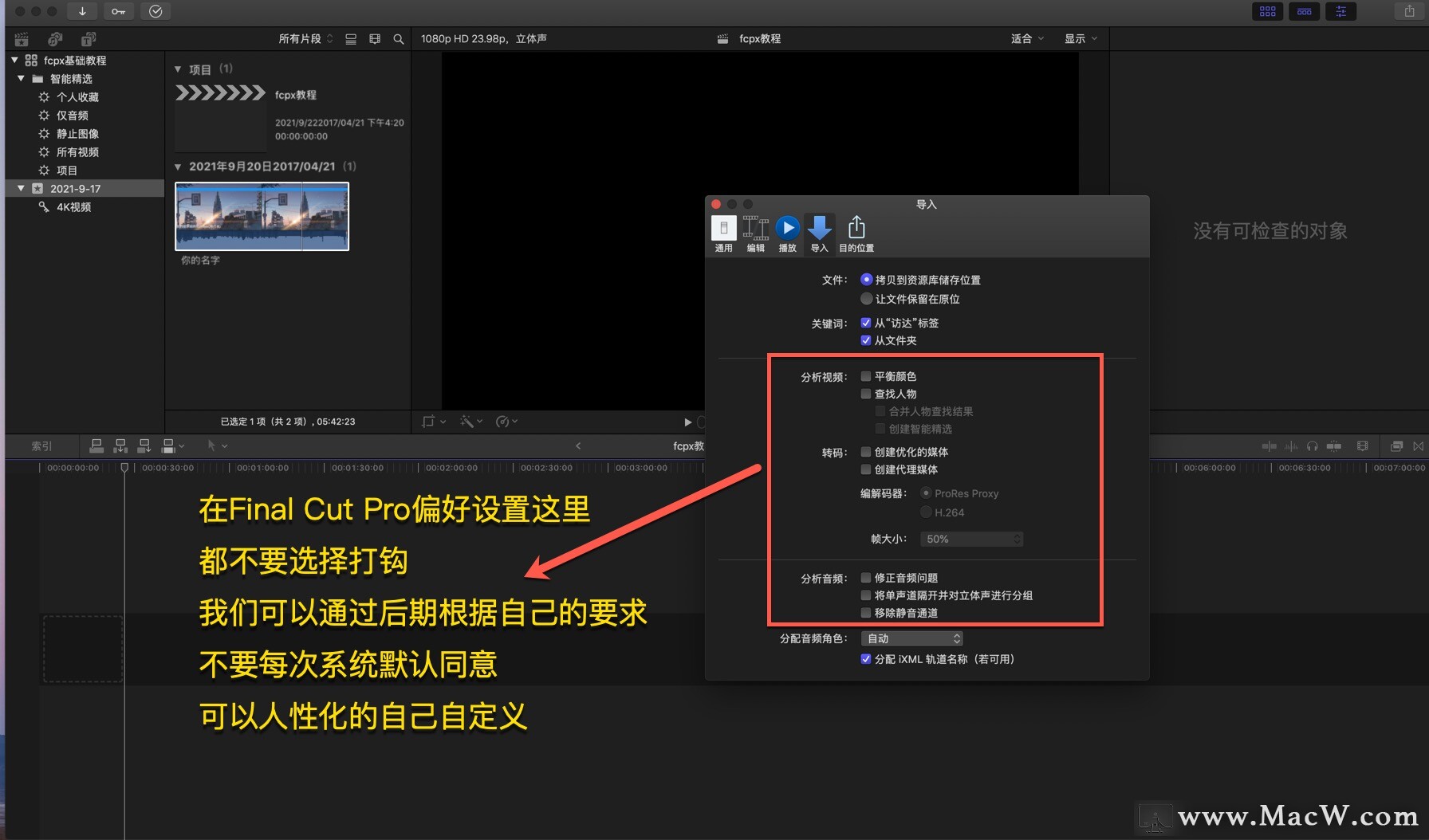Viewport: 1429px width, 840px height.
Task: Toggle the browser panel layout button
Action: pyautogui.click(x=1267, y=11)
